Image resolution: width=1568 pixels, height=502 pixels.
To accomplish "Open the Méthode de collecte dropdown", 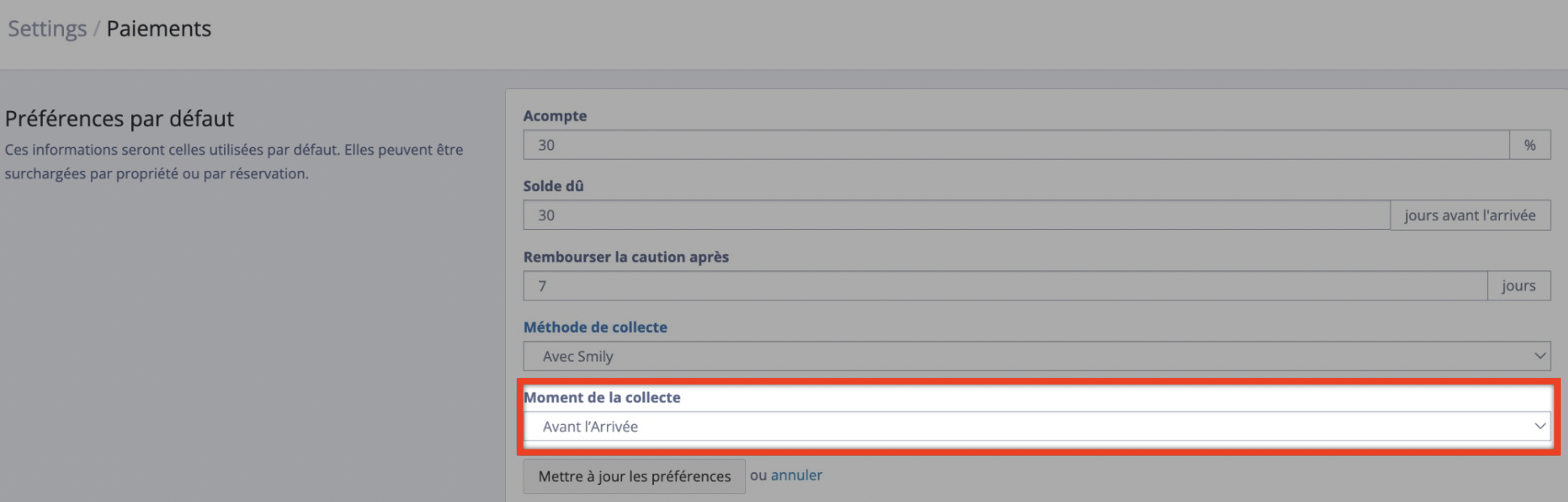I will [x=1037, y=356].
